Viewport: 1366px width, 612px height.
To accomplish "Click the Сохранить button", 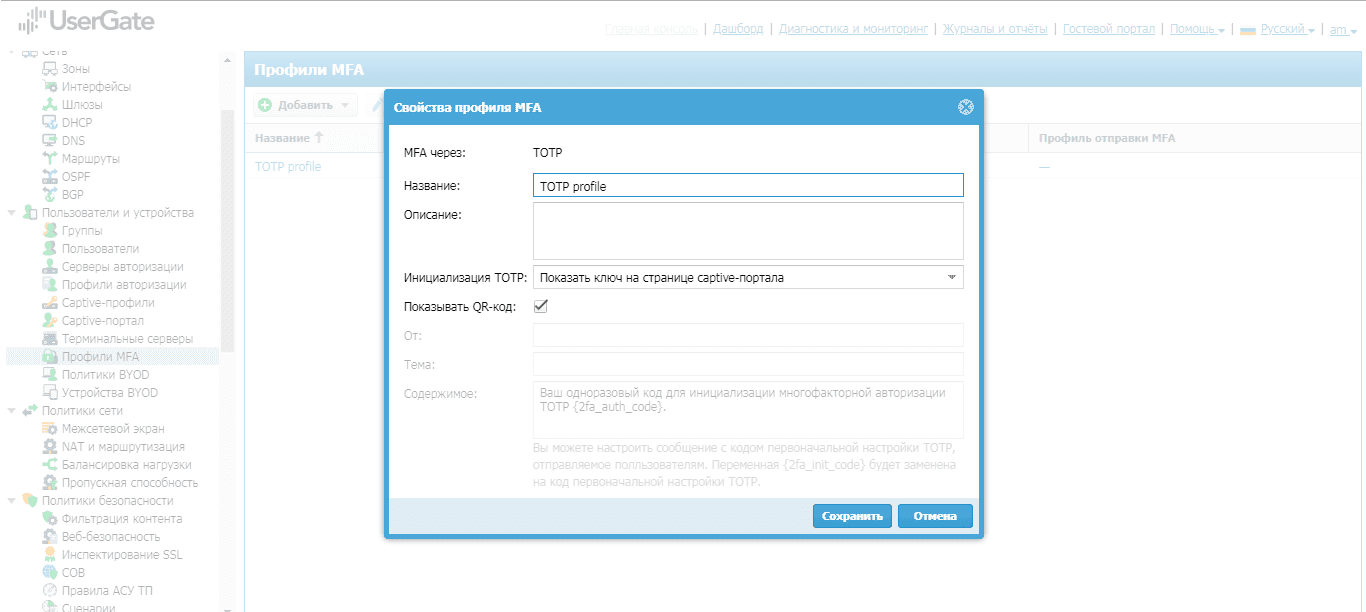I will pos(852,516).
